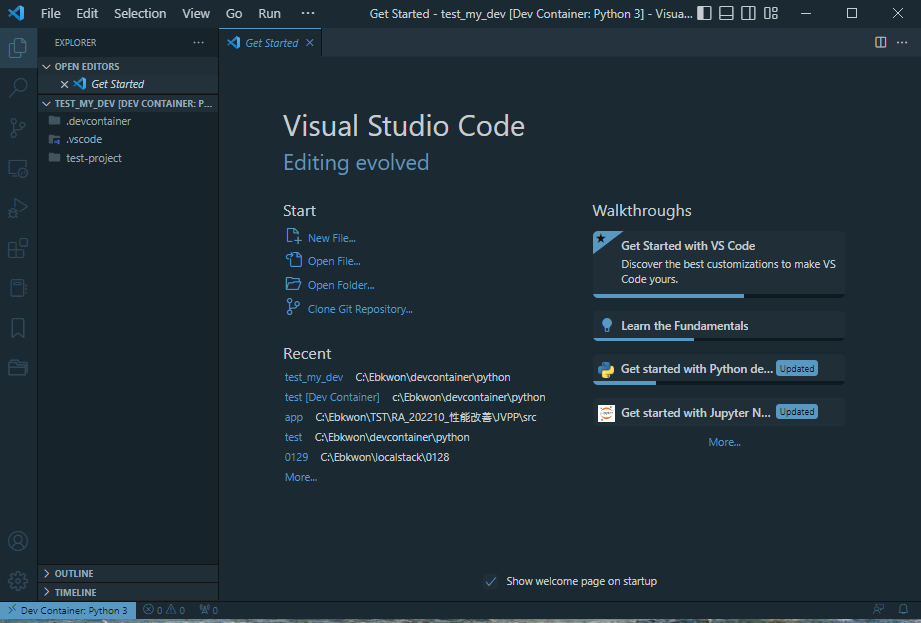921x623 pixels.
Task: Open the Search view icon
Action: [18, 87]
